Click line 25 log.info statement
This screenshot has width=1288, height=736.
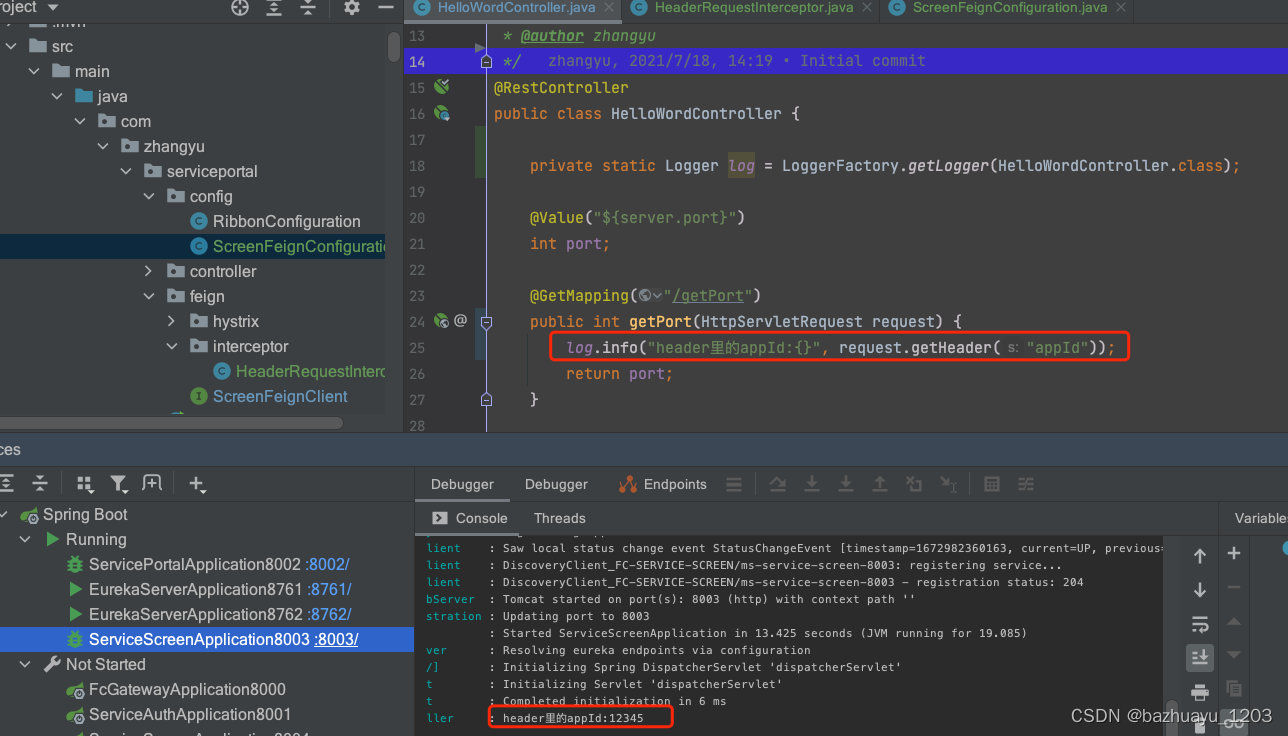tap(840, 347)
